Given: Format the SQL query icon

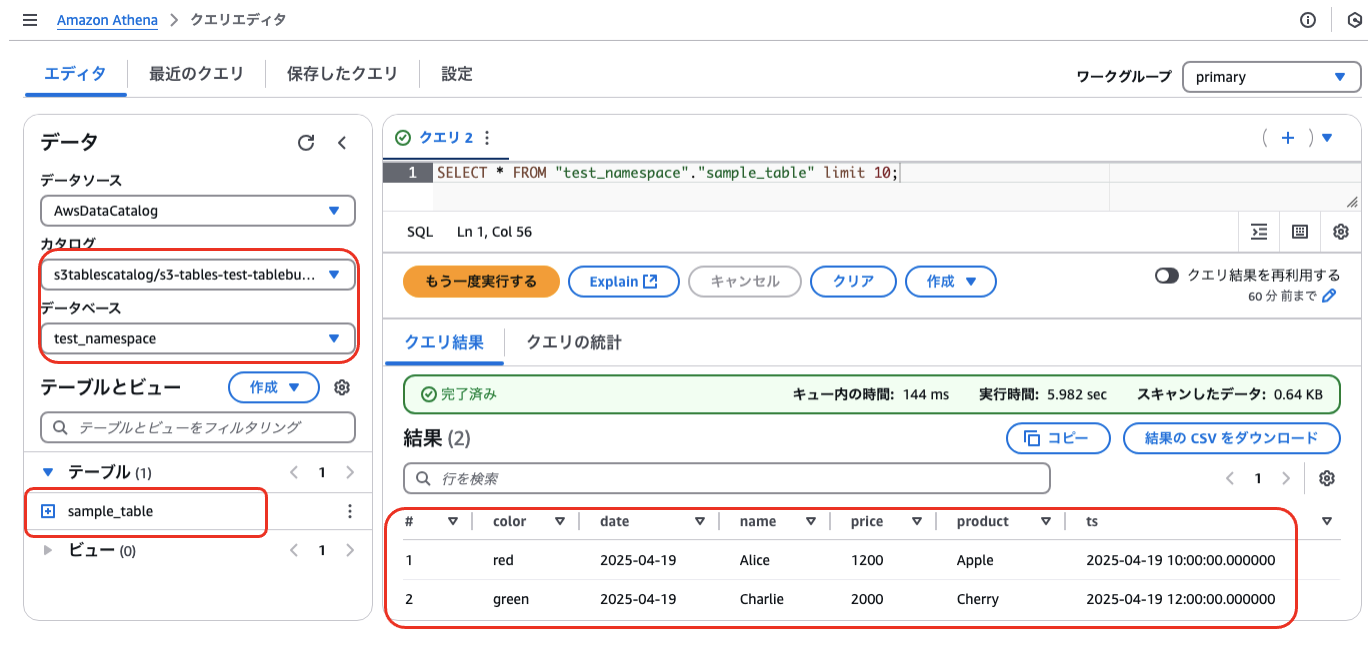Looking at the screenshot, I should click(1259, 232).
